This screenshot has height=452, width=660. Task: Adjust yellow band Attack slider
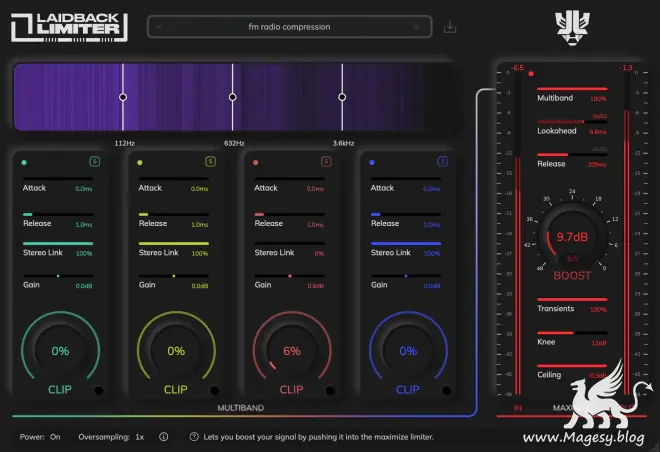pyautogui.click(x=174, y=179)
